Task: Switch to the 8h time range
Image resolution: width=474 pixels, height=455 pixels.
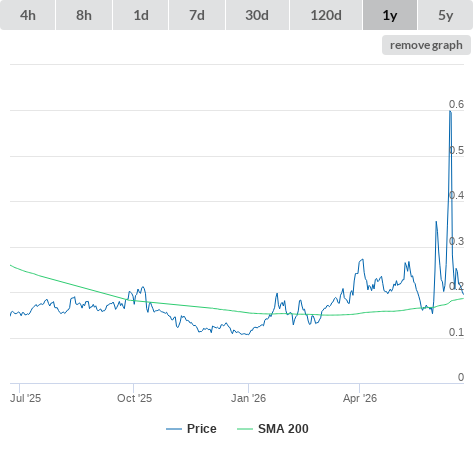Action: [x=84, y=15]
